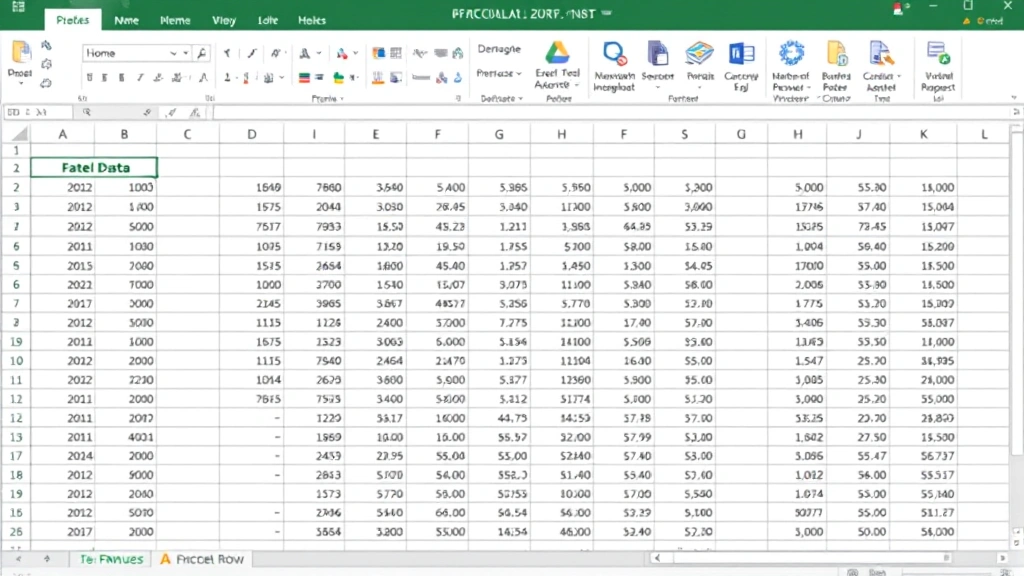Click the gear-shaped Macro Power icon
Screen dimensions: 1024x576
[790, 52]
